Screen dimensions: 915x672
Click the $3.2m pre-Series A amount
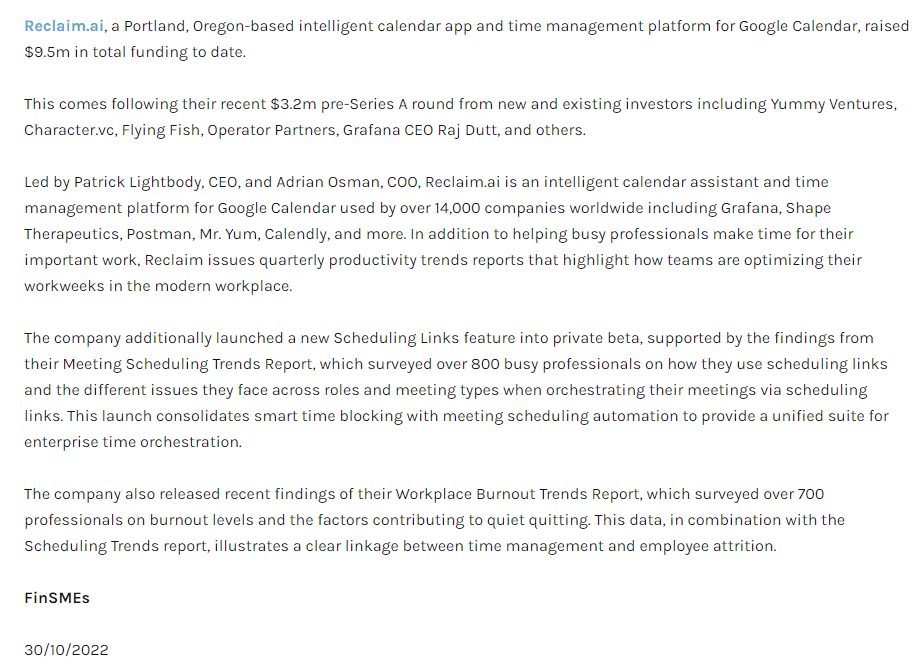pyautogui.click(x=294, y=104)
